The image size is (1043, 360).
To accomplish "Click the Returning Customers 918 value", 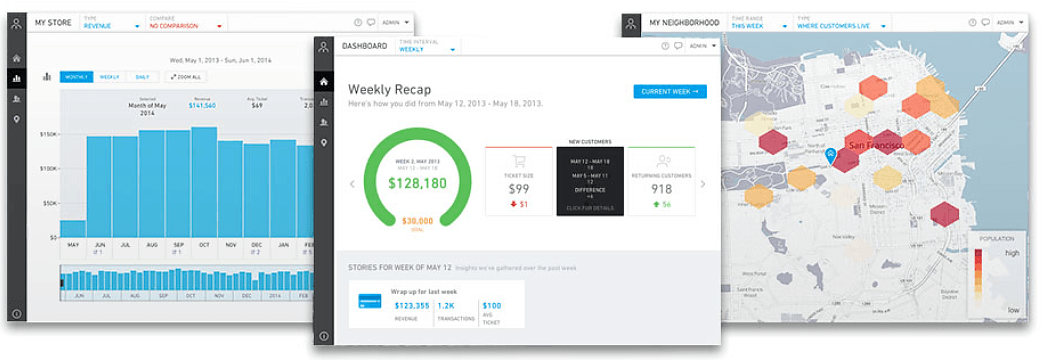I will (x=662, y=189).
